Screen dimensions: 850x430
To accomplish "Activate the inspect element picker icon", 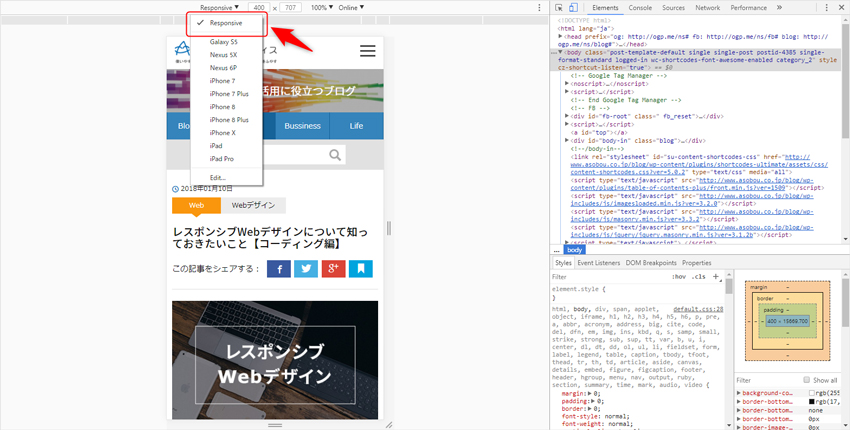I will [559, 8].
